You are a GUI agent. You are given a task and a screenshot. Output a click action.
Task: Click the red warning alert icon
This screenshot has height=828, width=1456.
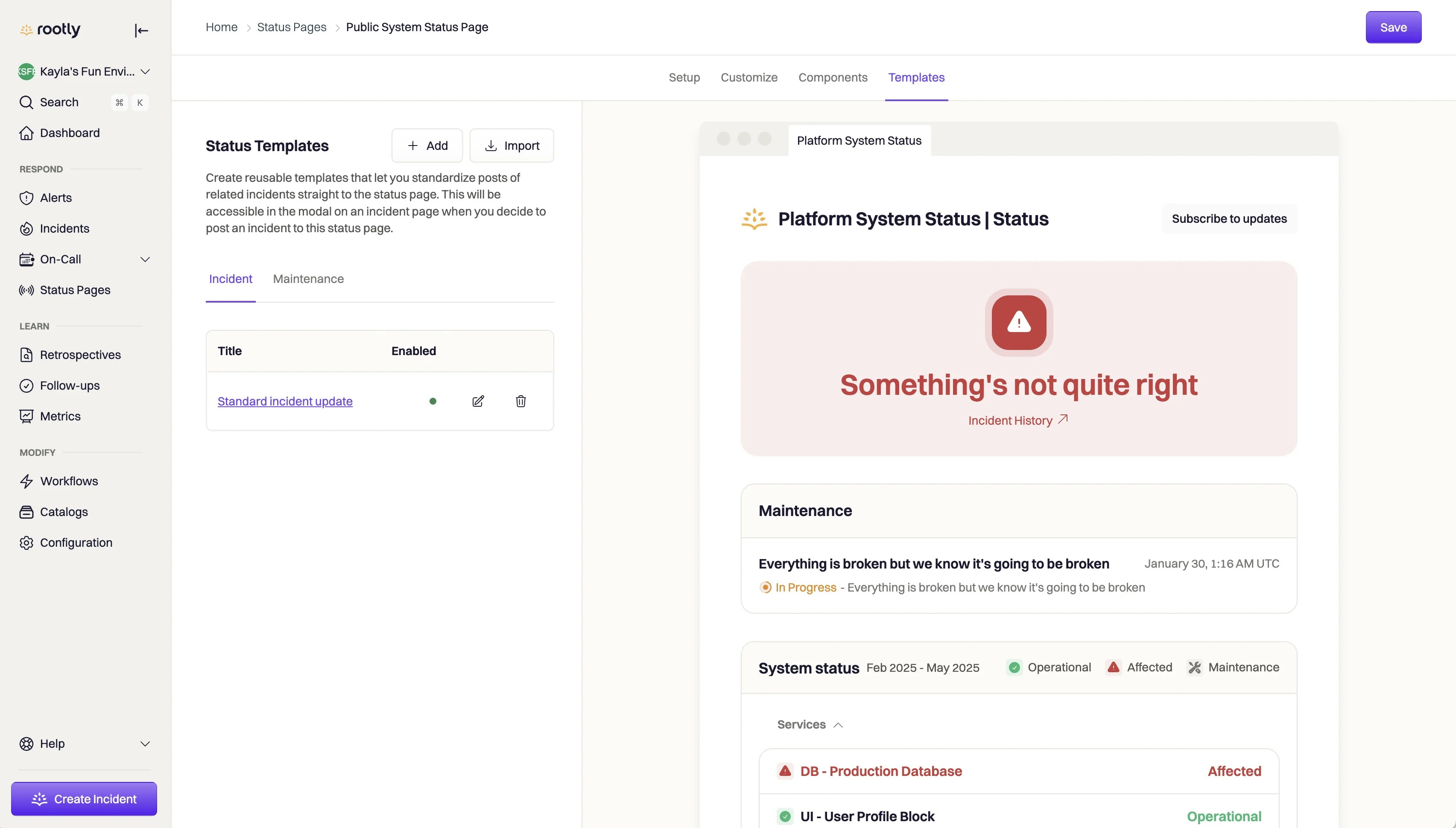coord(1019,322)
